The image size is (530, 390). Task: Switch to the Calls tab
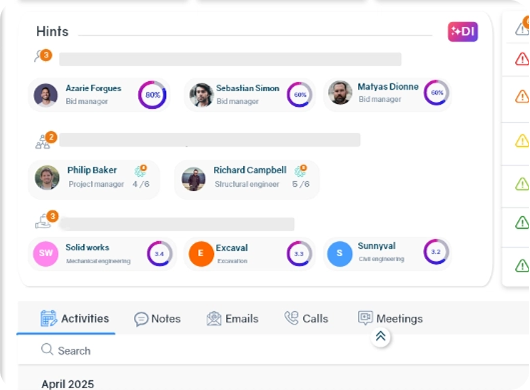coord(306,319)
